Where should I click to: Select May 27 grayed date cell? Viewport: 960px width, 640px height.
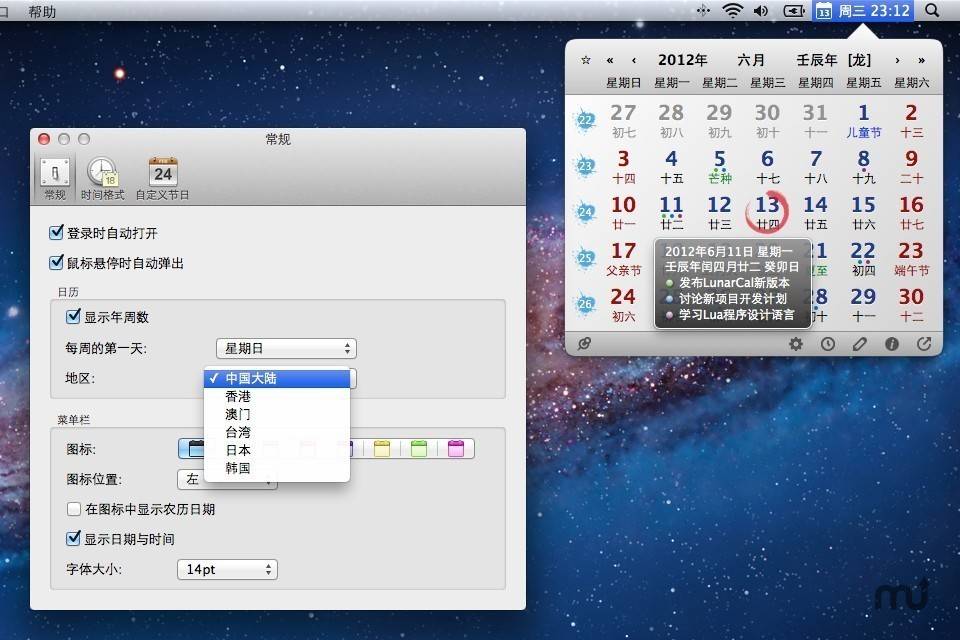623,121
